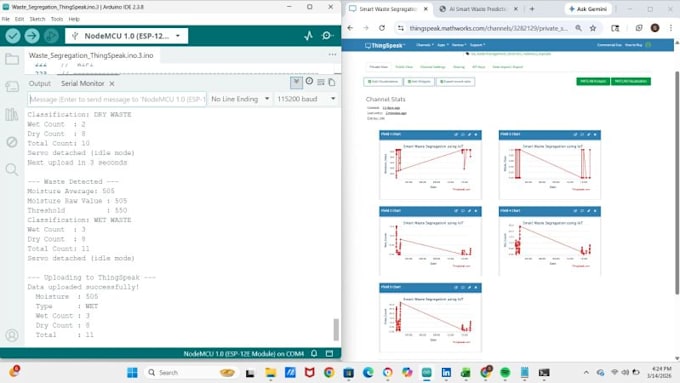Close the Field 2 Chart card
Screen dimensions: 680x383
[595, 134]
